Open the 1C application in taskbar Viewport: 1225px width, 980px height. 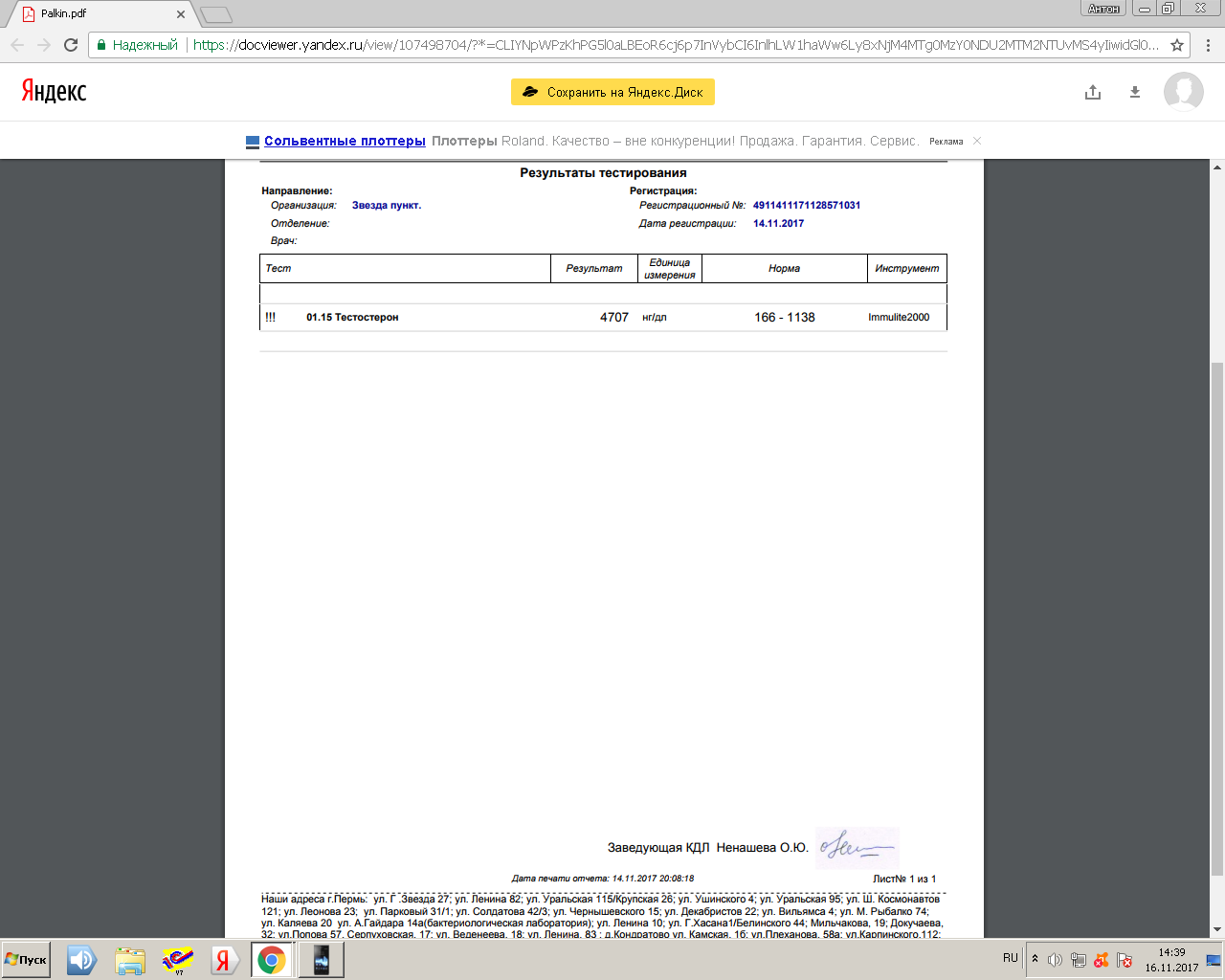[x=178, y=960]
